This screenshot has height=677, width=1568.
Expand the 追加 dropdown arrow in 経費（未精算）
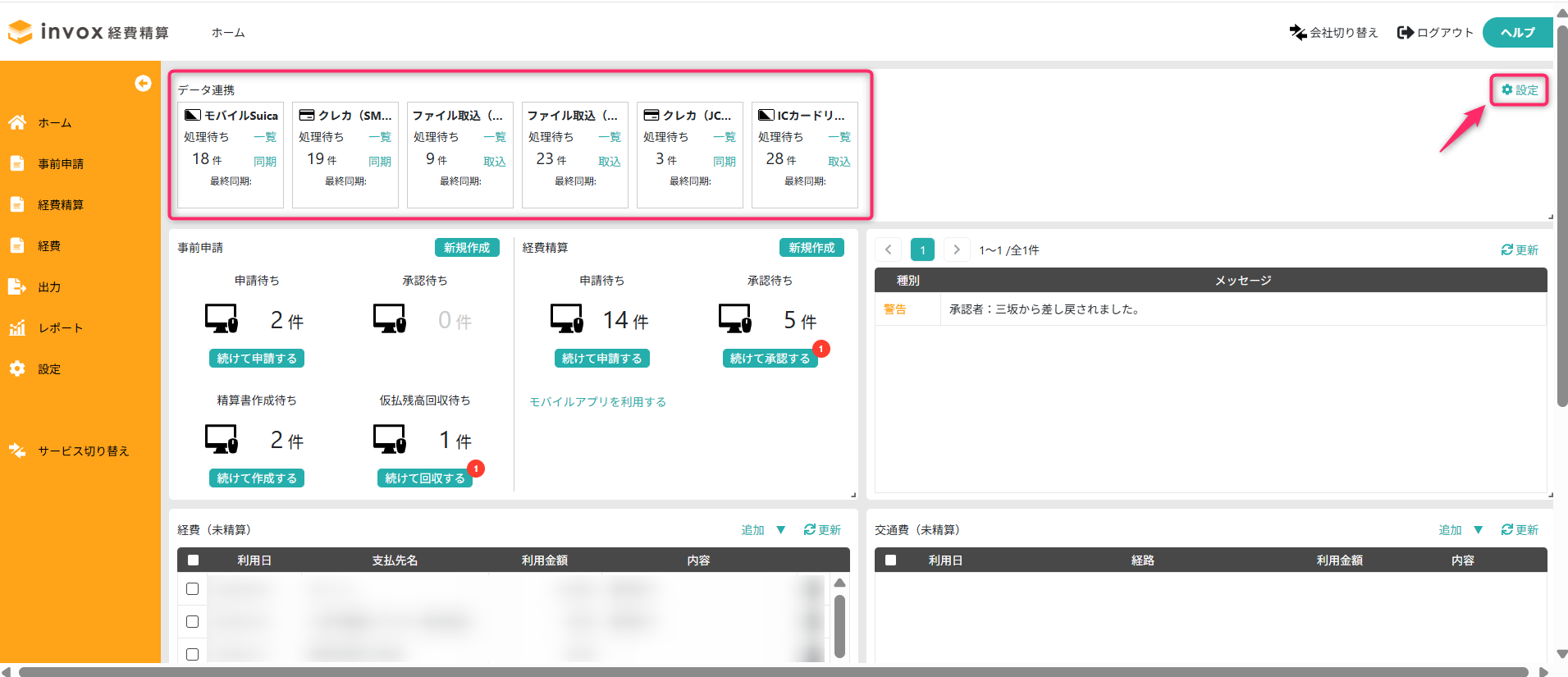[x=781, y=530]
